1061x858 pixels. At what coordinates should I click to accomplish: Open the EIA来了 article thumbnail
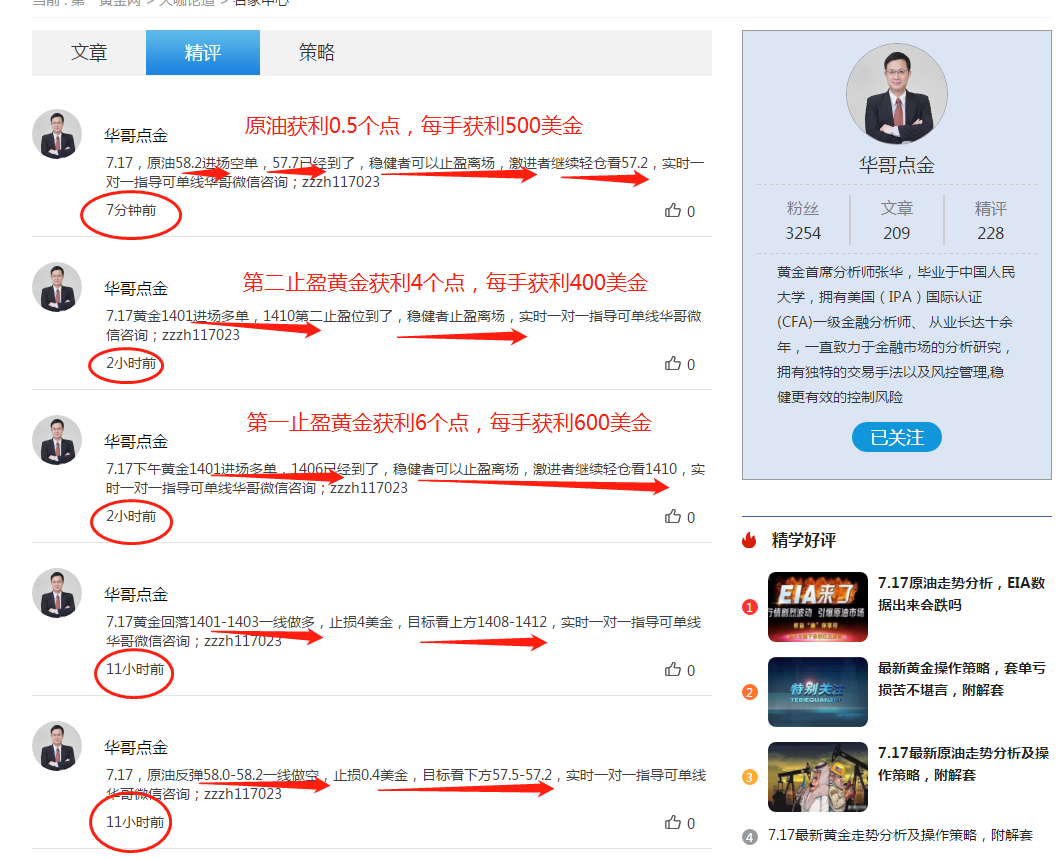coord(817,606)
